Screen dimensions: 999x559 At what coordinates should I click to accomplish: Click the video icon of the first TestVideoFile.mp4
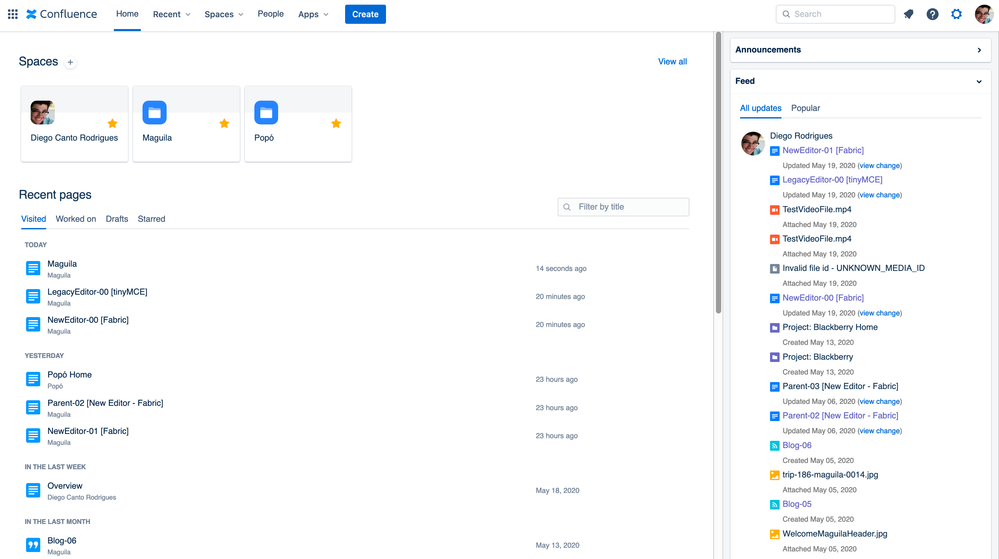775,210
